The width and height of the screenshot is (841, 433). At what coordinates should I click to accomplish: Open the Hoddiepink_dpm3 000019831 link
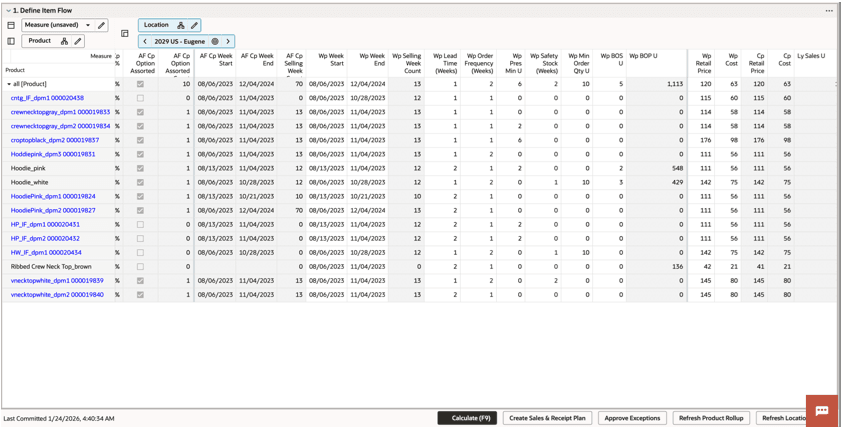53,154
